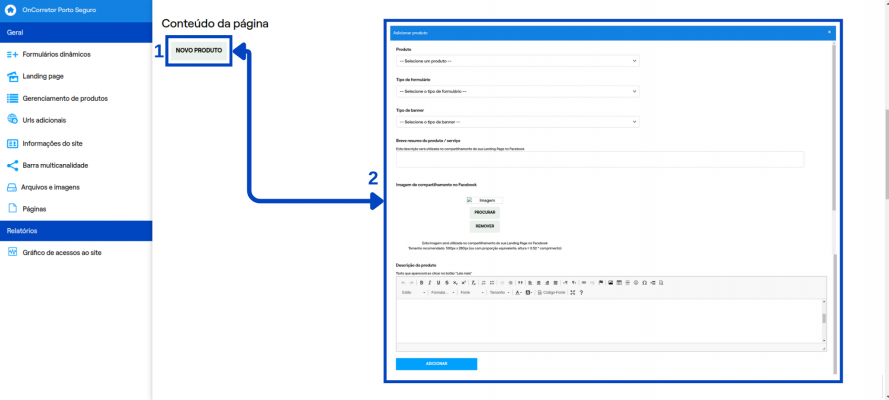Click the Redo icon in editor toolbar
The image size is (889, 400).
[x=412, y=283]
